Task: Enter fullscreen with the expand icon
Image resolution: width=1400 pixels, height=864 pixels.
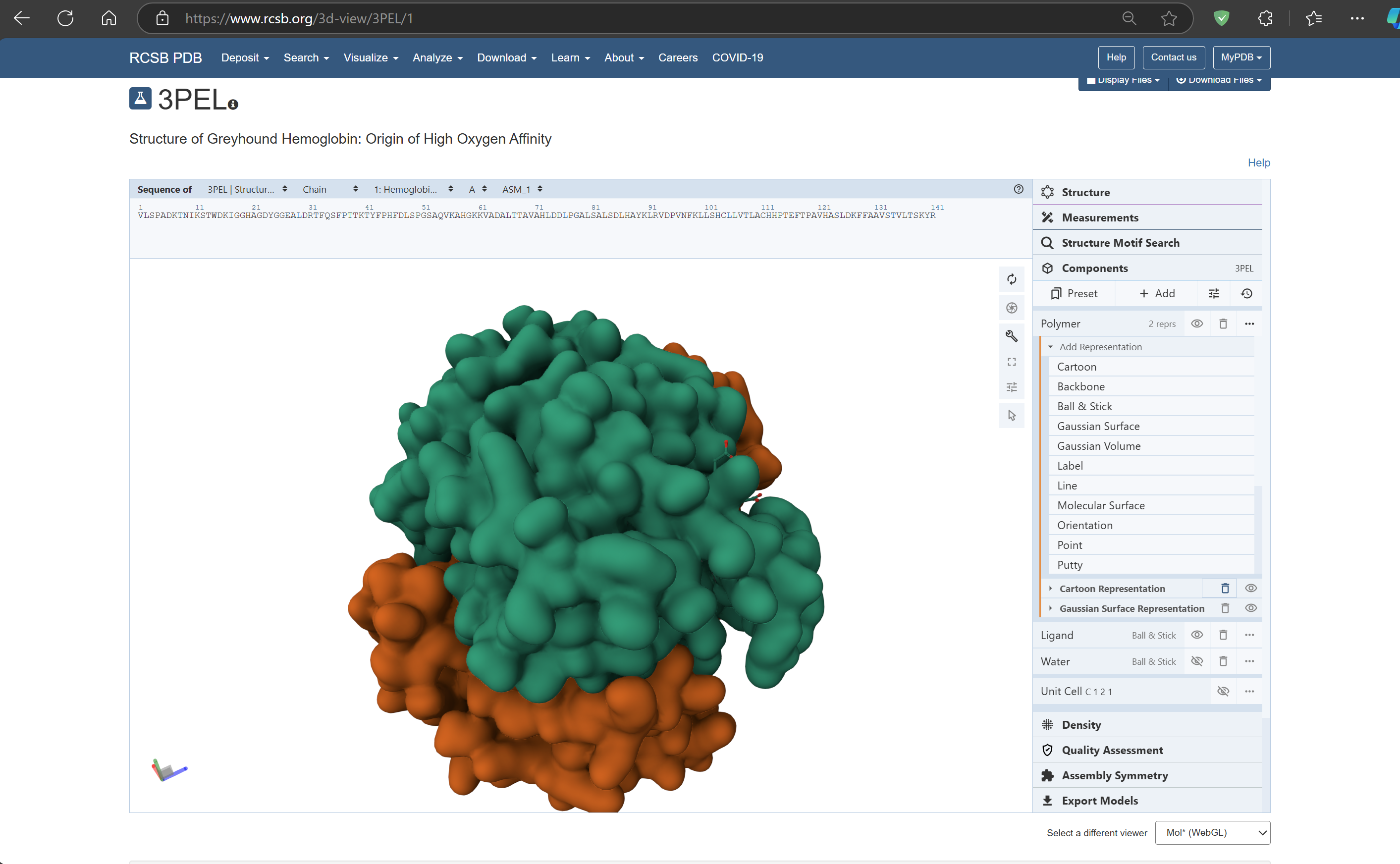Action: (x=1012, y=361)
